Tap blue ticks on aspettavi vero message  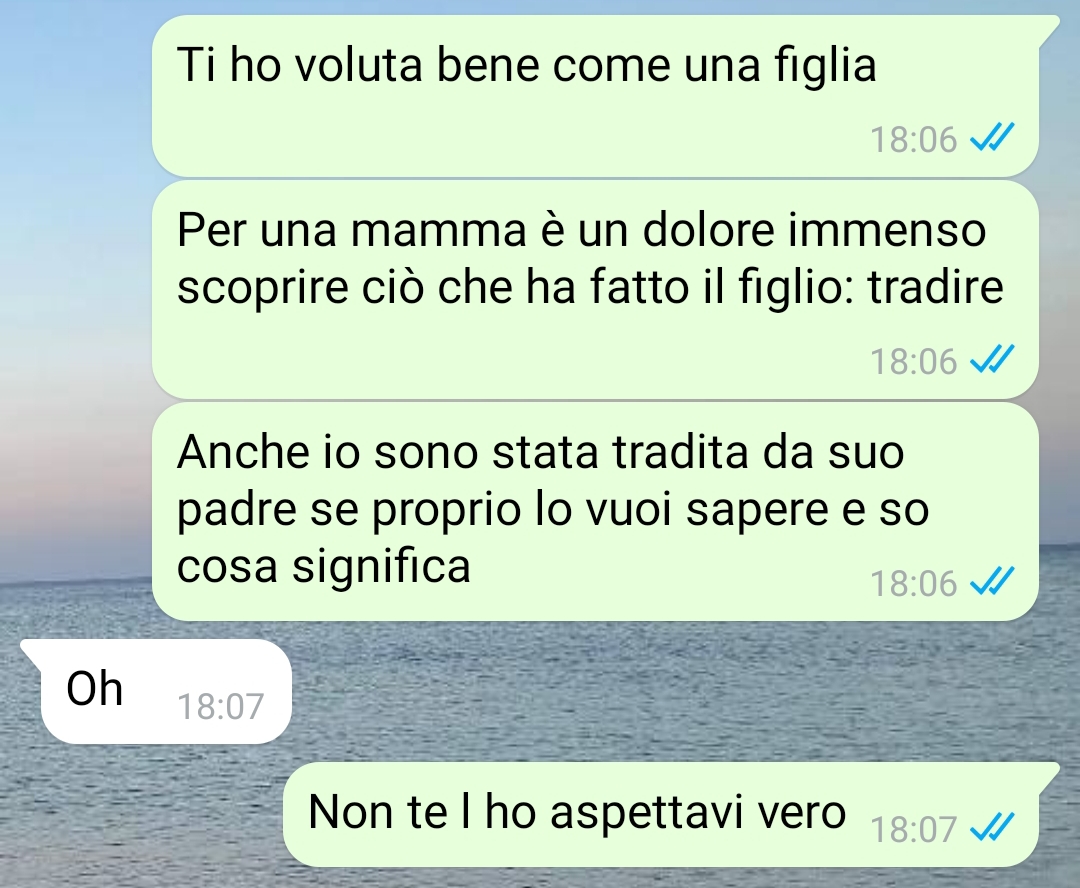[x=992, y=827]
